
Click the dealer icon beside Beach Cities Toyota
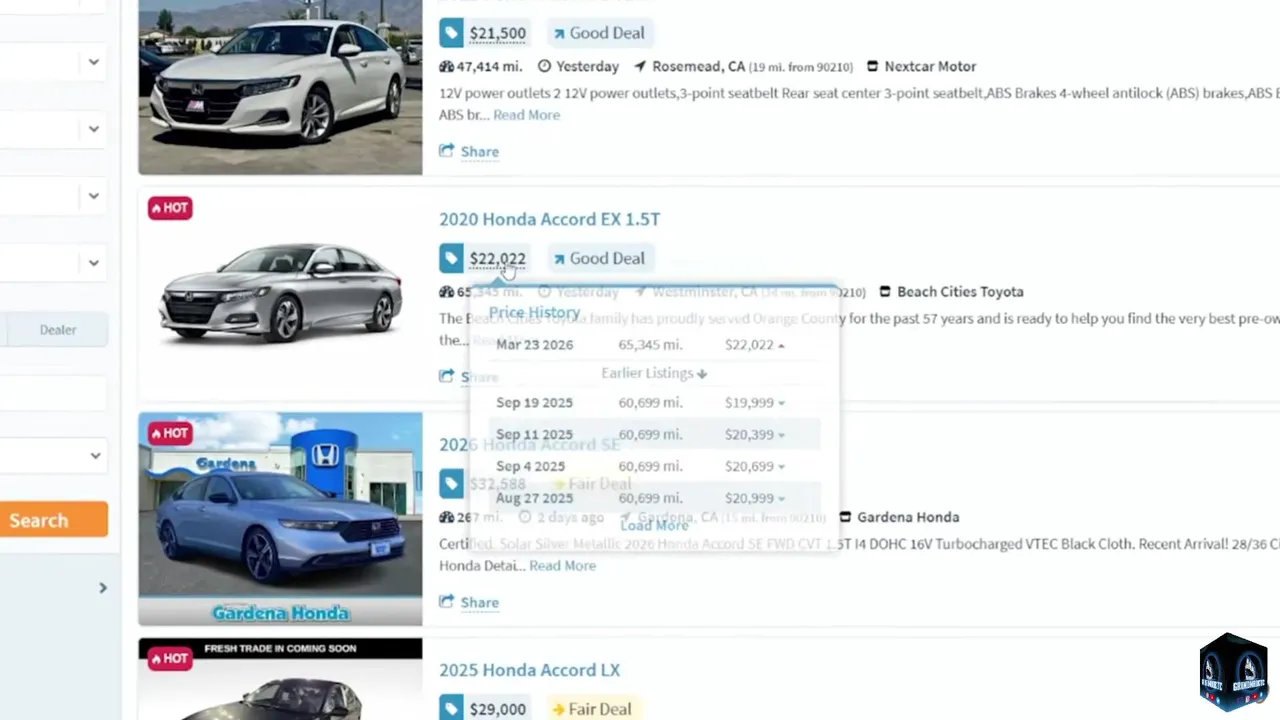coord(885,292)
